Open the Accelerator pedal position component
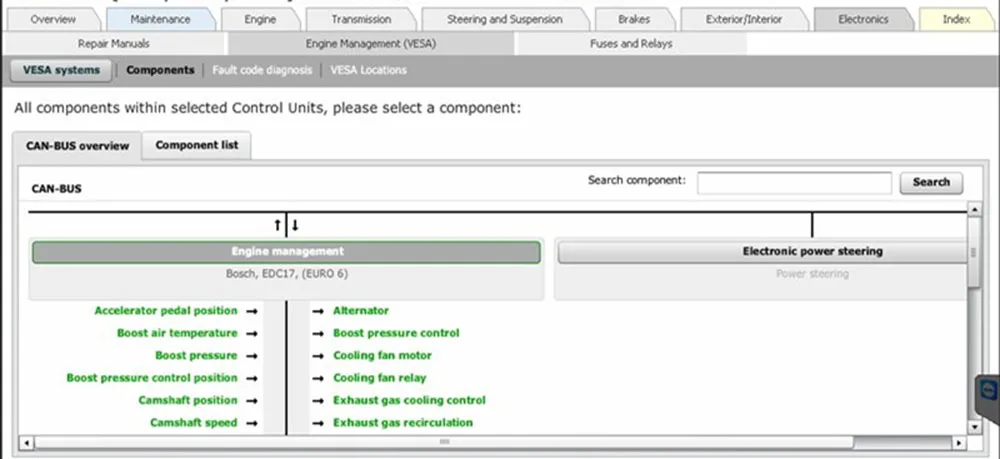The width and height of the screenshot is (1000, 459). tap(166, 310)
